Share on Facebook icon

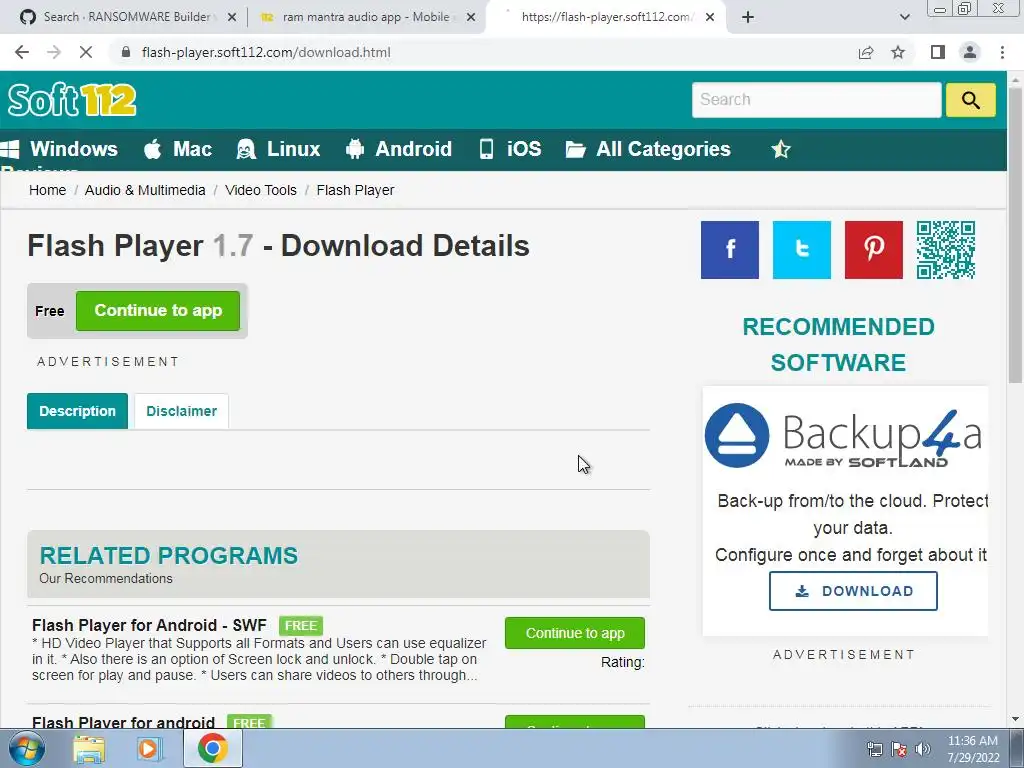pos(729,249)
